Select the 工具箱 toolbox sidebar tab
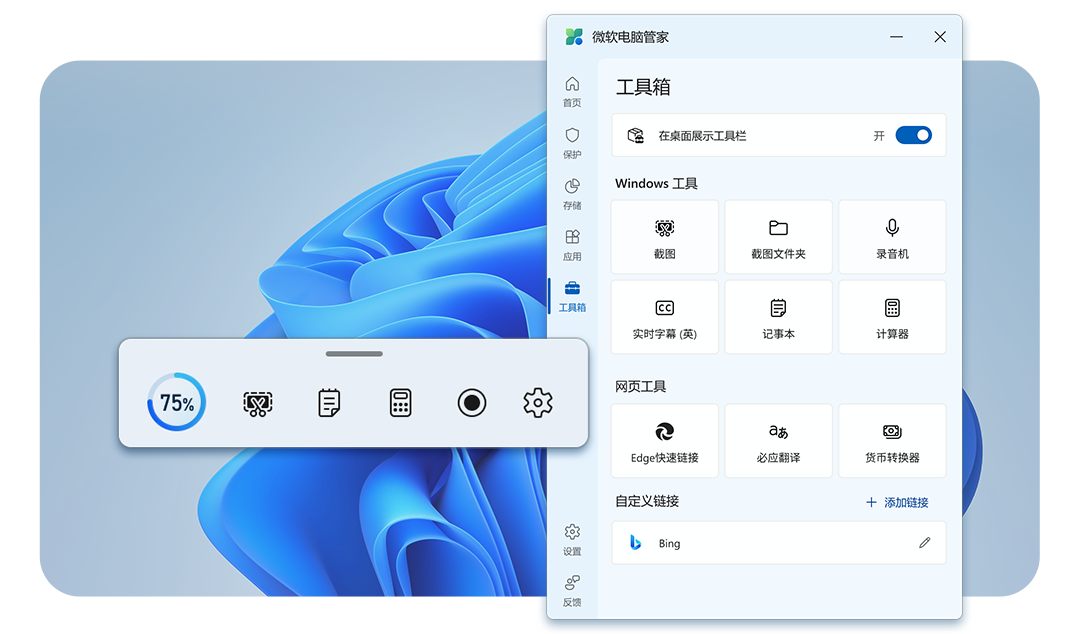This screenshot has width=1080, height=634. click(x=572, y=296)
